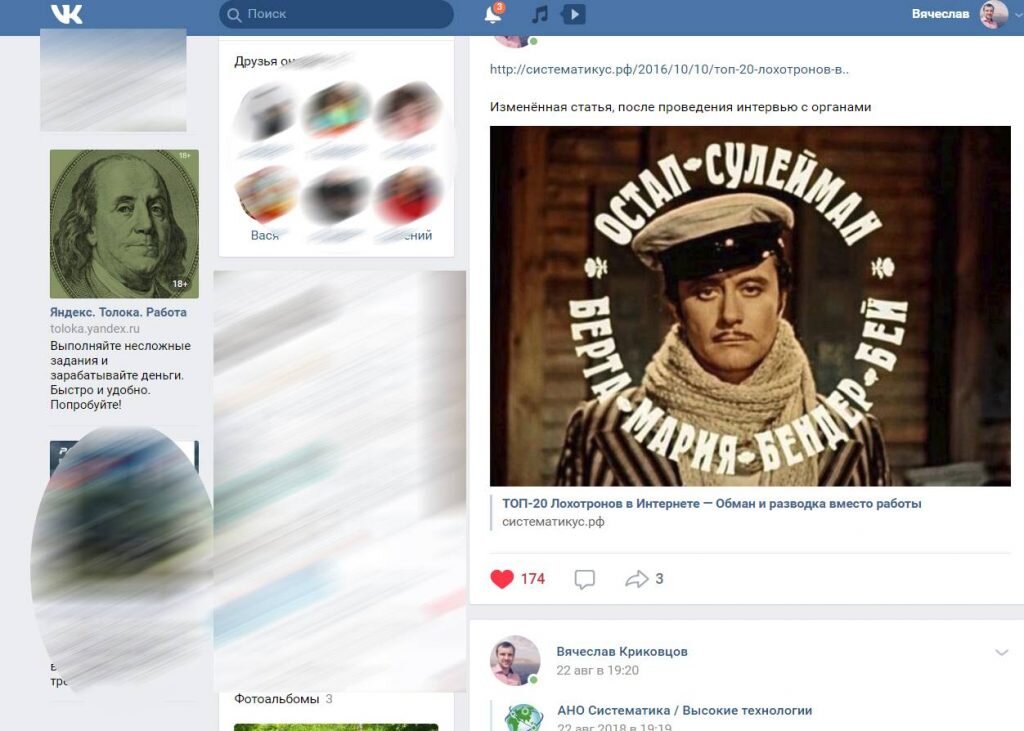Click Вячеслав Криковцов post avatar
This screenshot has height=731, width=1024.
(515, 660)
